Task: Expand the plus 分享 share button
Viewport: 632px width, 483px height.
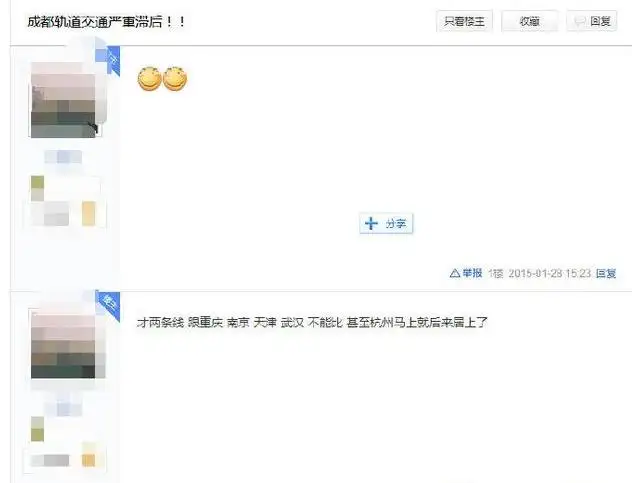Action: click(x=386, y=223)
